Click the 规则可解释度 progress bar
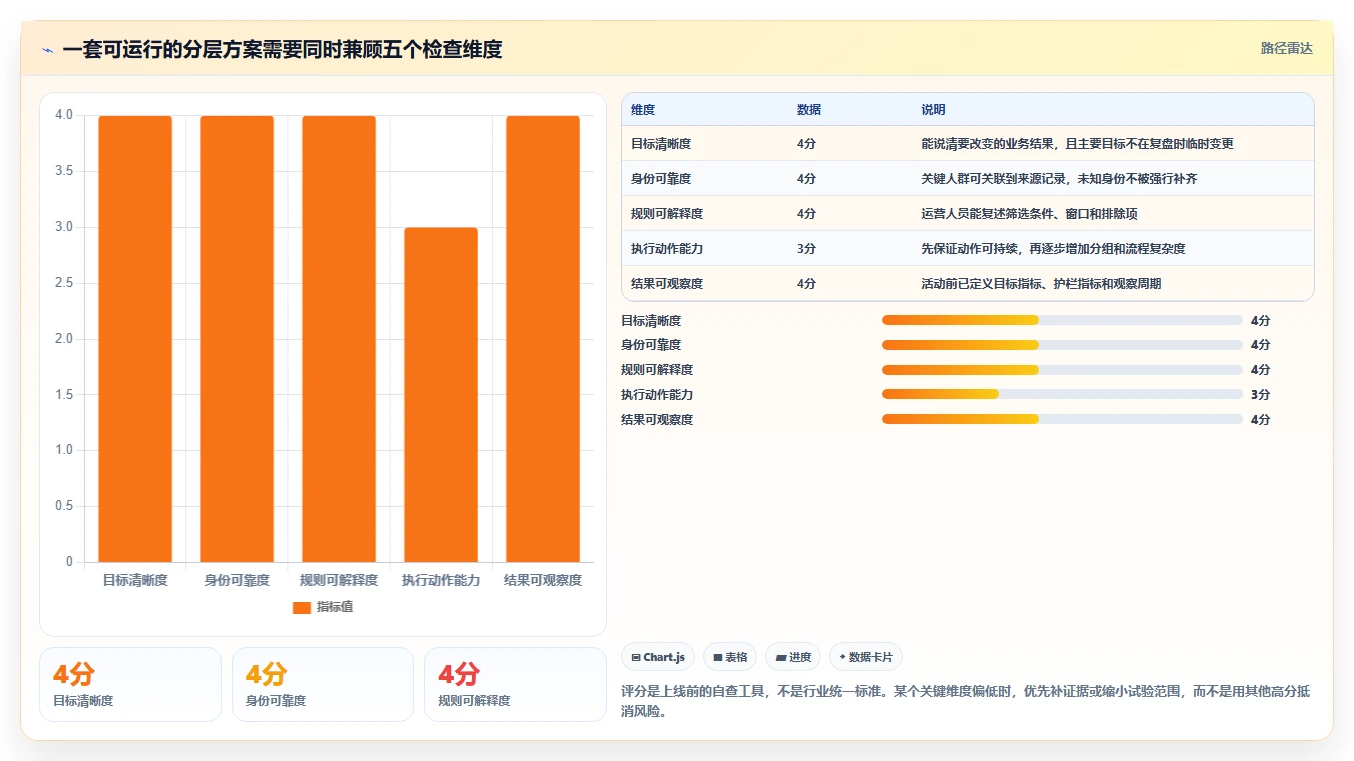The image size is (1354, 761). coord(1062,370)
